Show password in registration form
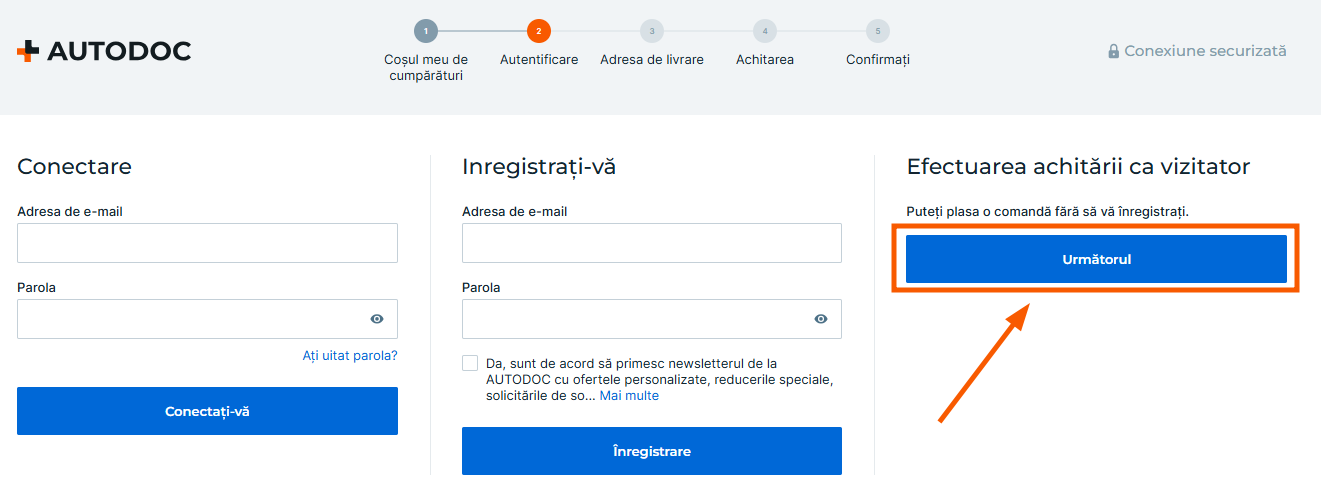Image resolution: width=1321 pixels, height=494 pixels. 821,319
